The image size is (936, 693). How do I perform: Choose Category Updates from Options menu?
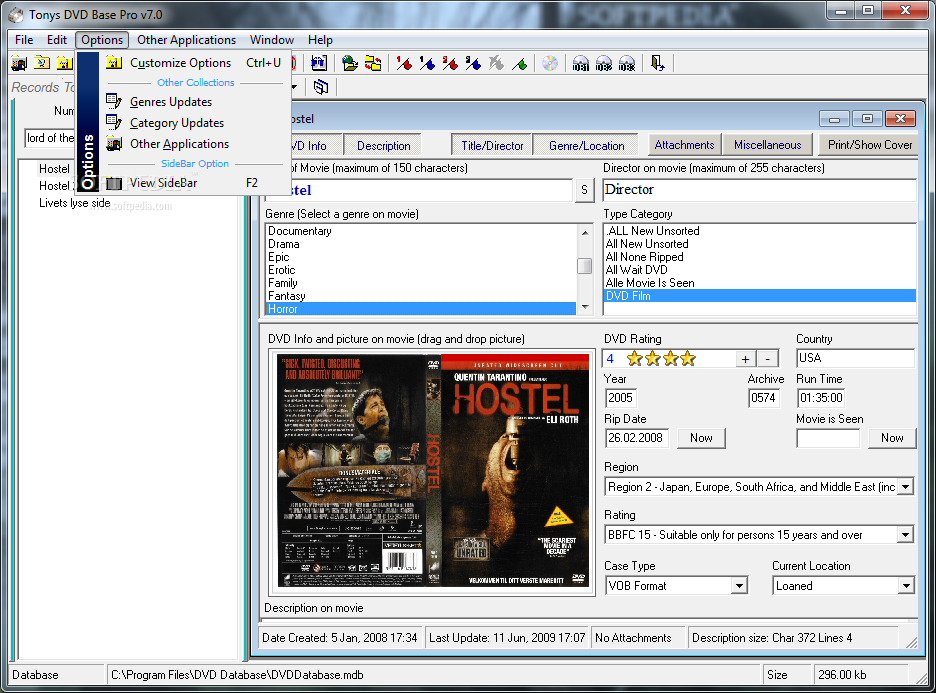click(193, 122)
